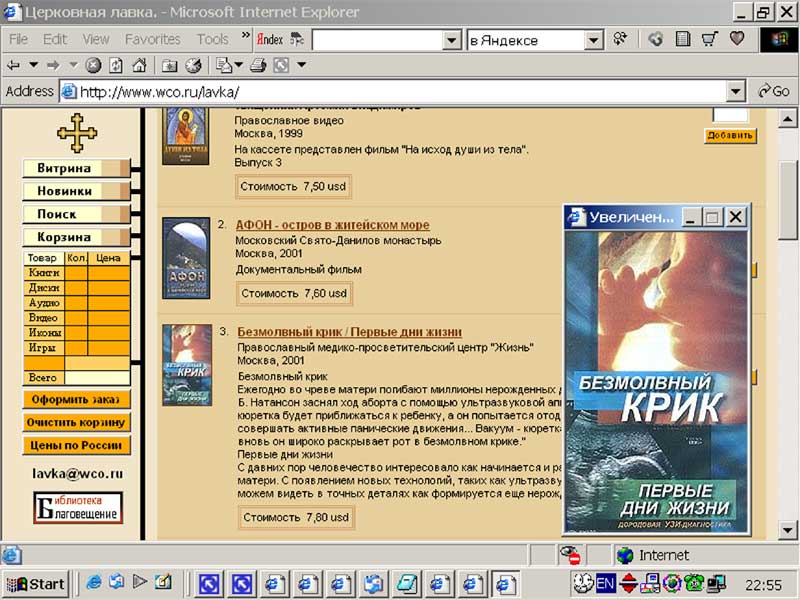Click the cross logo on the sidebar

click(x=77, y=133)
